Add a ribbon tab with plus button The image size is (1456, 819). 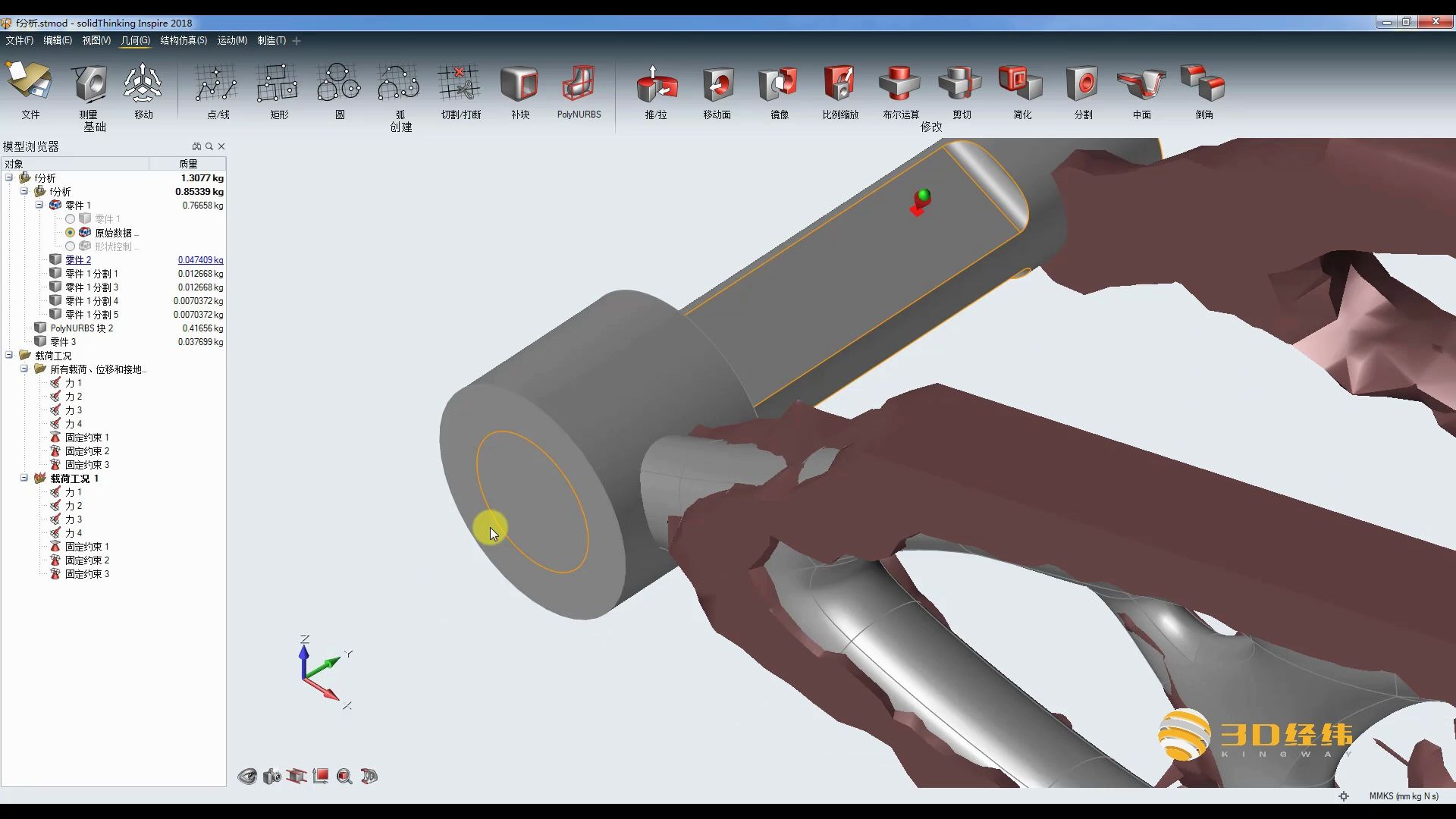(297, 41)
